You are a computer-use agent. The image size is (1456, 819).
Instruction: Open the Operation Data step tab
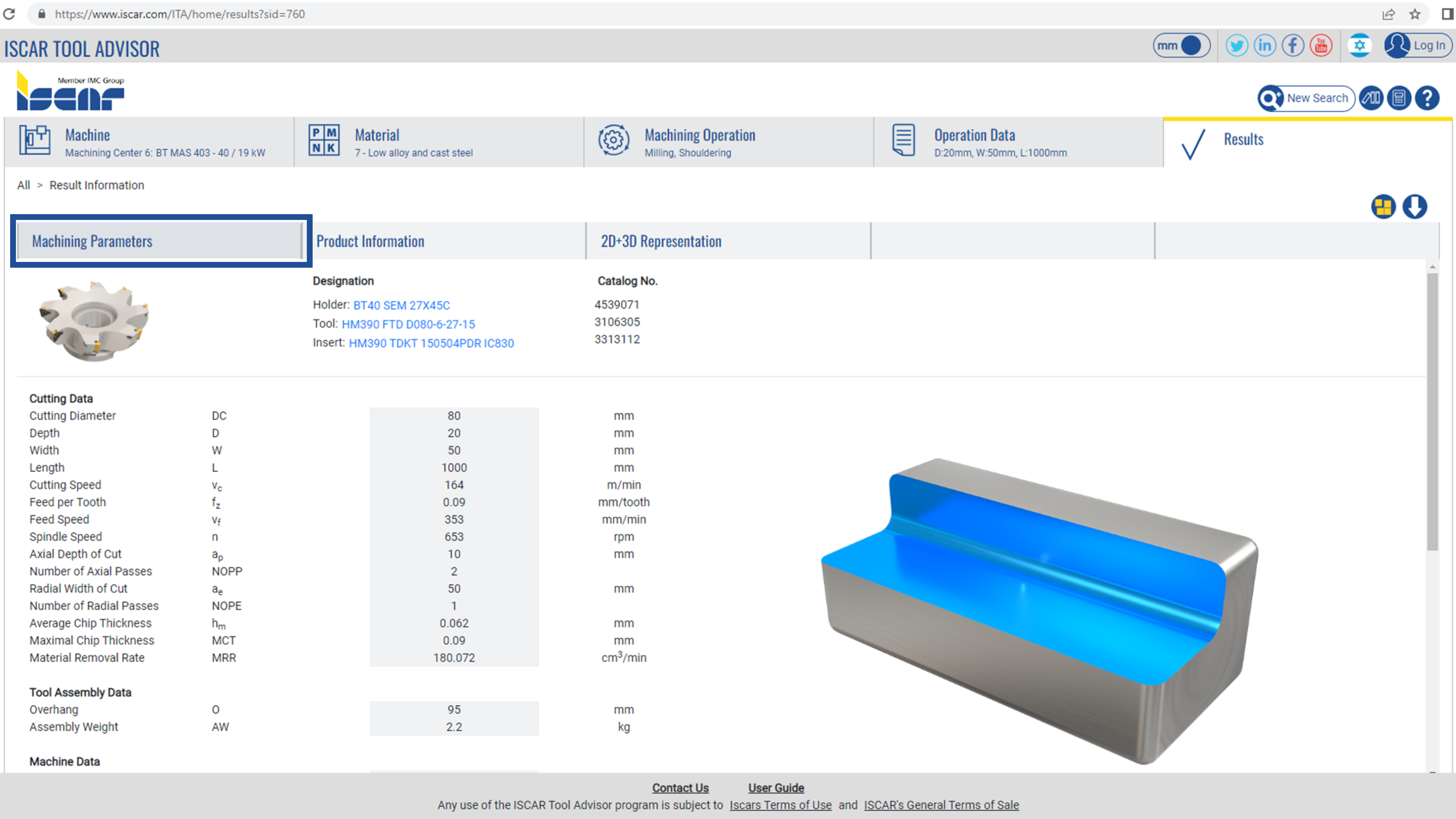click(1019, 142)
